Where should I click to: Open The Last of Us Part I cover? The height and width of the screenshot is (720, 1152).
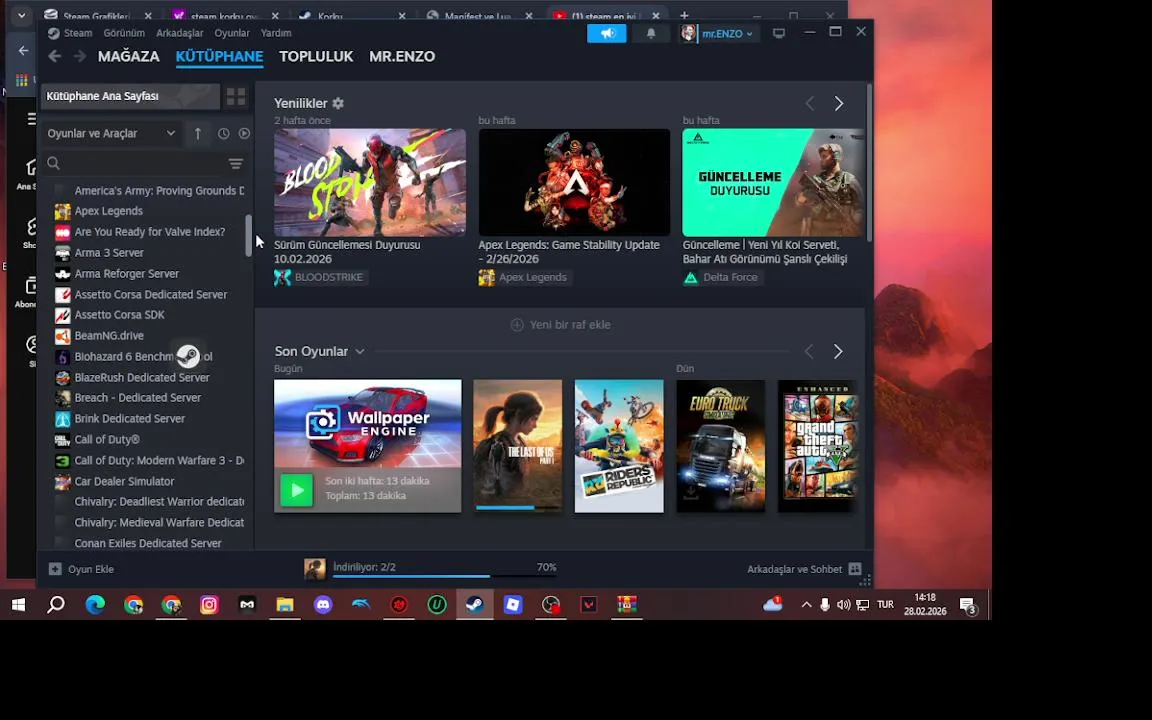(518, 445)
